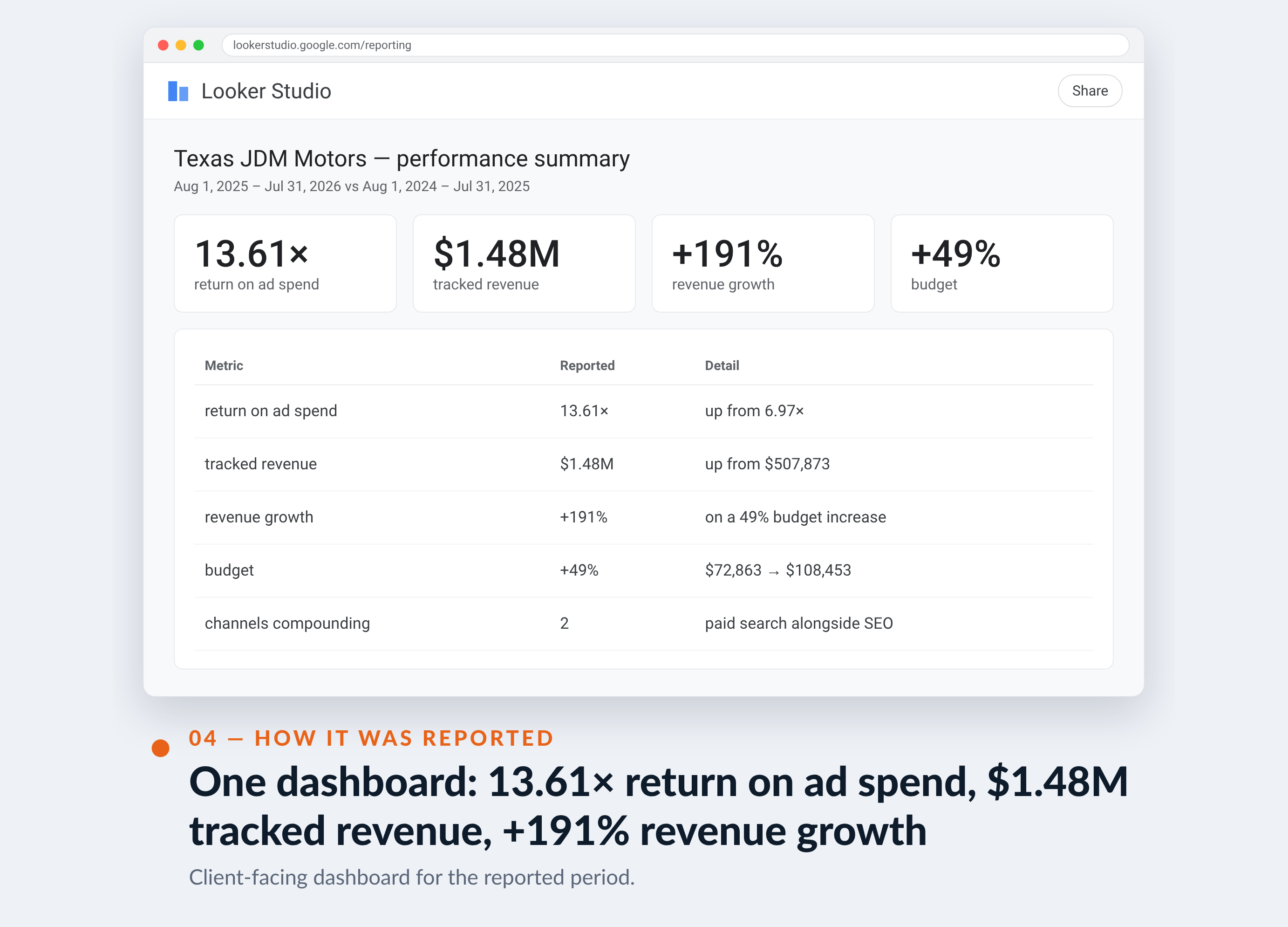Click the yellow minimize window dot
The image size is (1288, 927).
pos(181,45)
